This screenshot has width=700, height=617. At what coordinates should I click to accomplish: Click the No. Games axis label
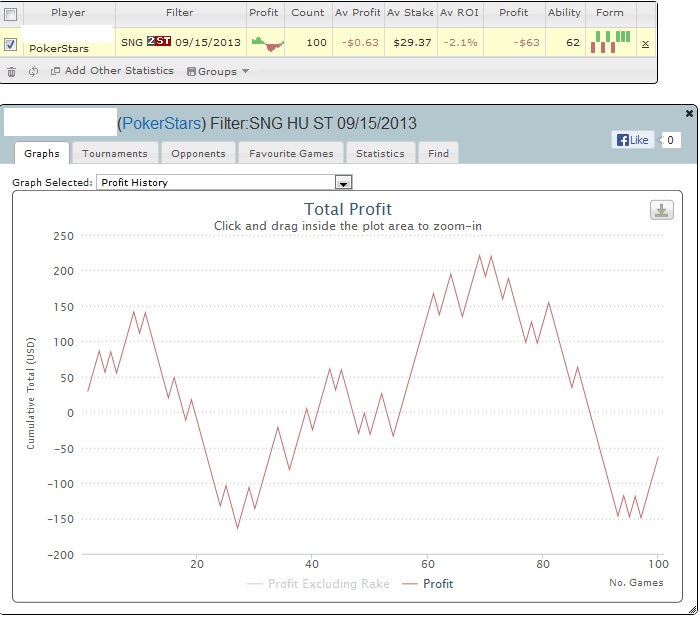[x=636, y=583]
